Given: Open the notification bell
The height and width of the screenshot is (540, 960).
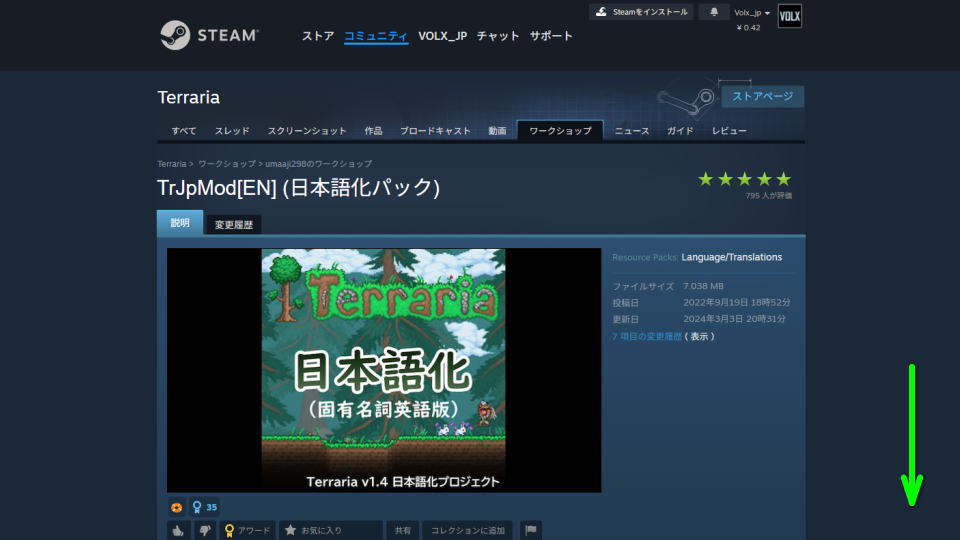Looking at the screenshot, I should pos(713,12).
